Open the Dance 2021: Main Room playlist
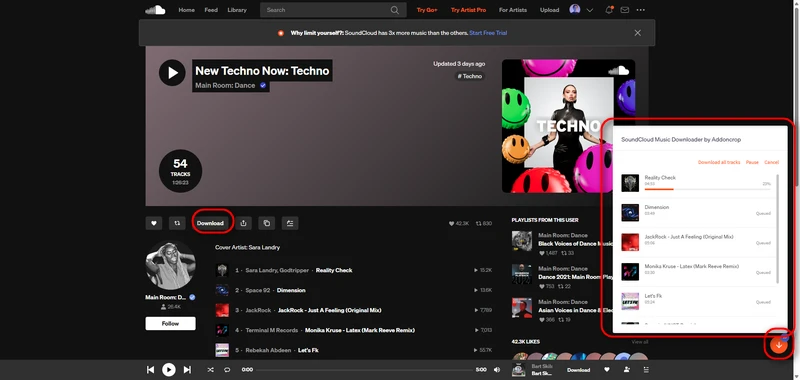This screenshot has height=380, width=800. tap(576, 277)
